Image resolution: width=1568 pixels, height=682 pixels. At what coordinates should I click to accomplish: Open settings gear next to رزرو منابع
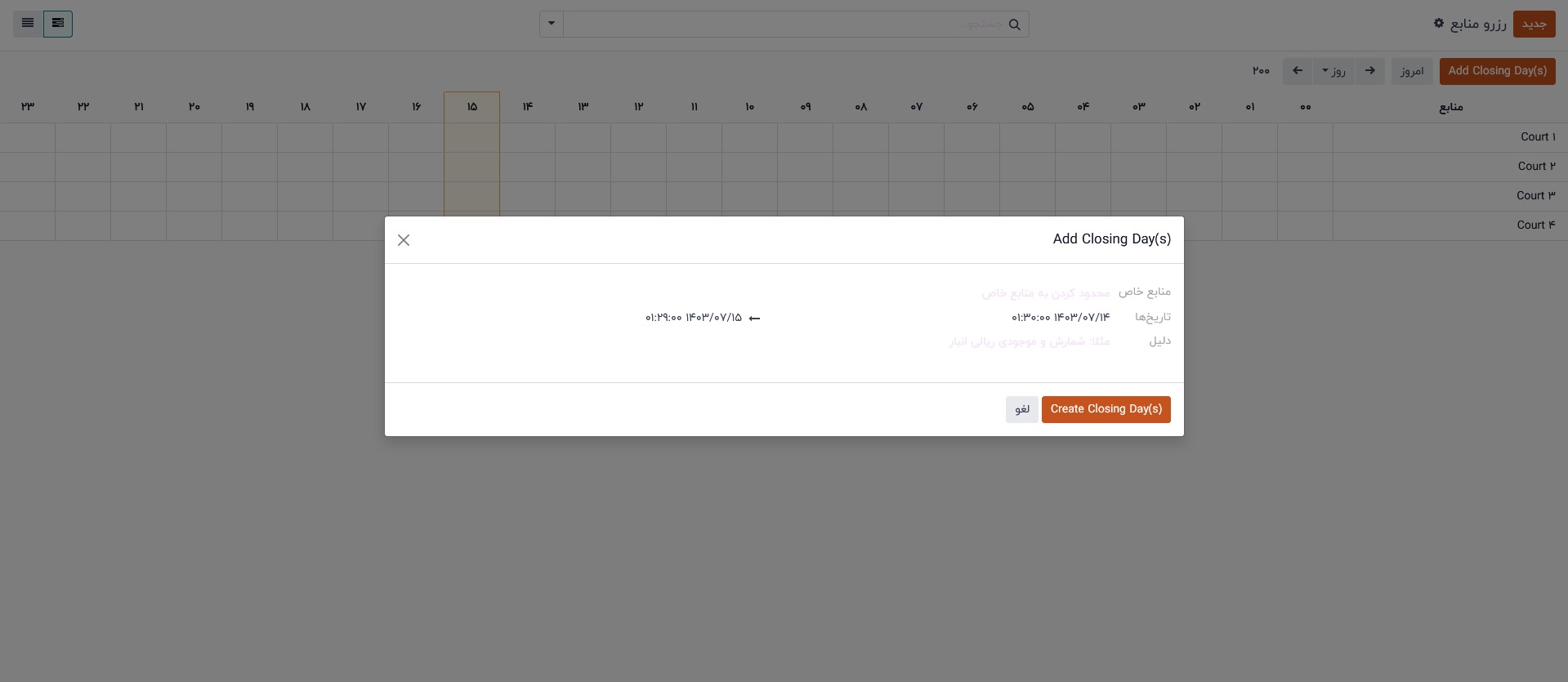tap(1439, 23)
